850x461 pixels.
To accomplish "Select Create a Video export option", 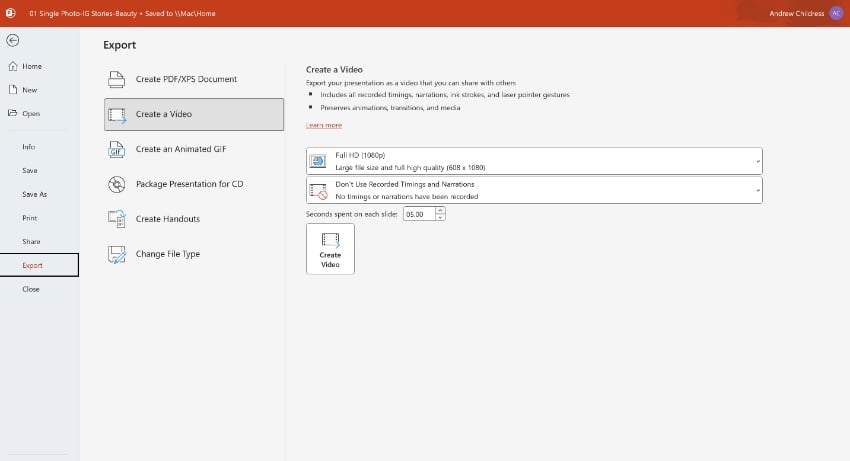I will 194,114.
